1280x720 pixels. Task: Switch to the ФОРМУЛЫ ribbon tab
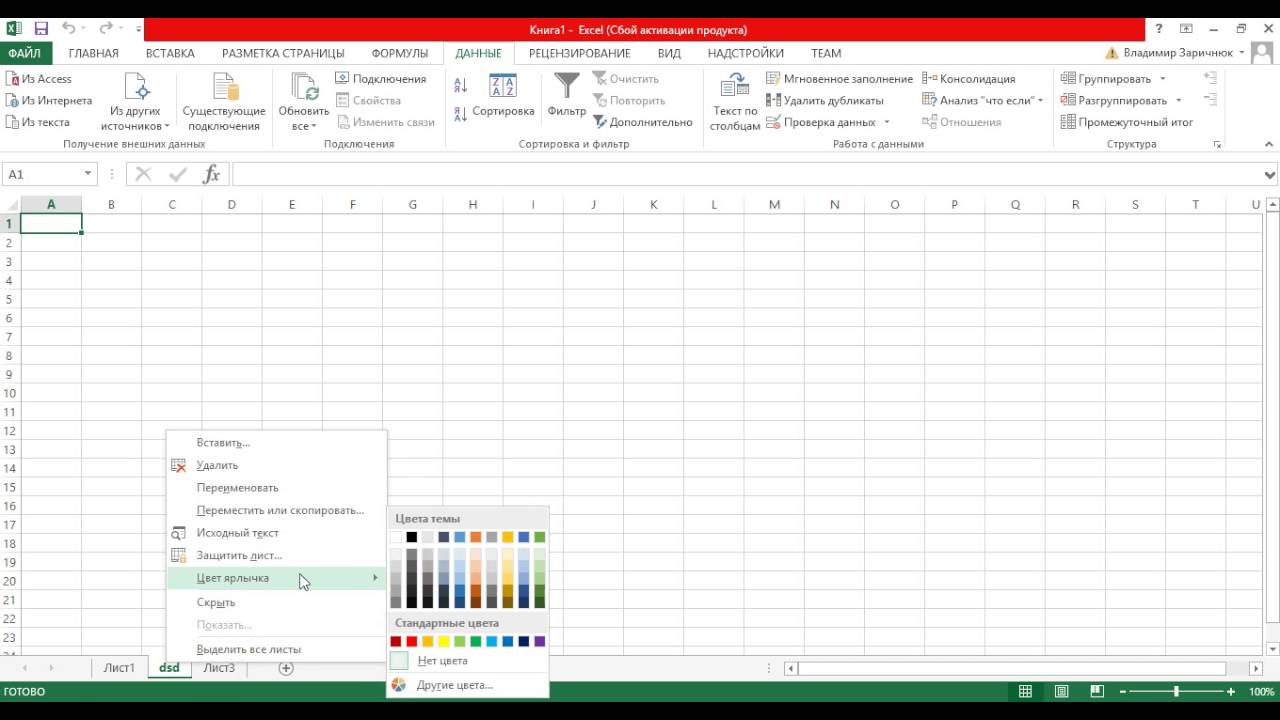coord(400,53)
